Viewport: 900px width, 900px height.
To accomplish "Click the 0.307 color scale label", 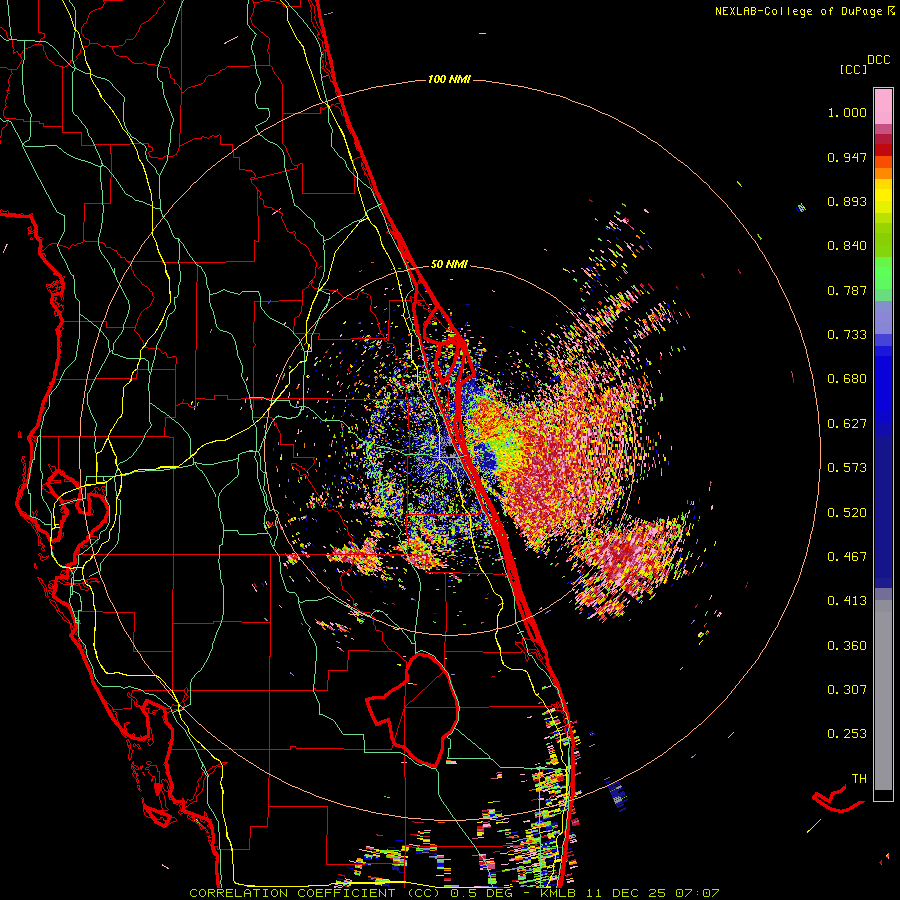I will 847,690.
